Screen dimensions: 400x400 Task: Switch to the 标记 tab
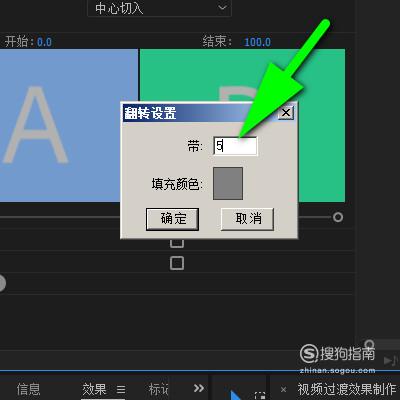tap(158, 389)
